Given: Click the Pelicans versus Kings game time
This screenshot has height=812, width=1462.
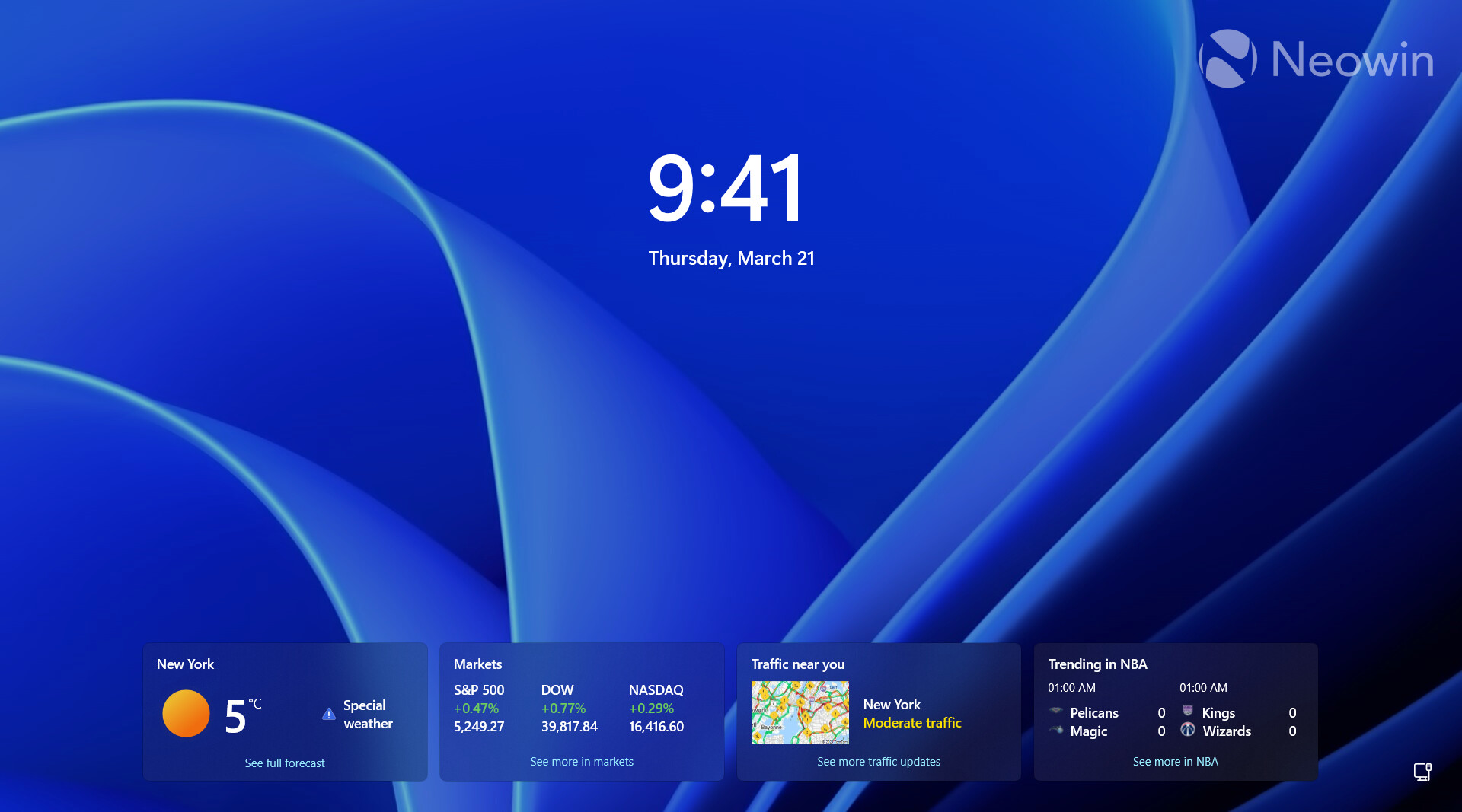Looking at the screenshot, I should 1071,687.
